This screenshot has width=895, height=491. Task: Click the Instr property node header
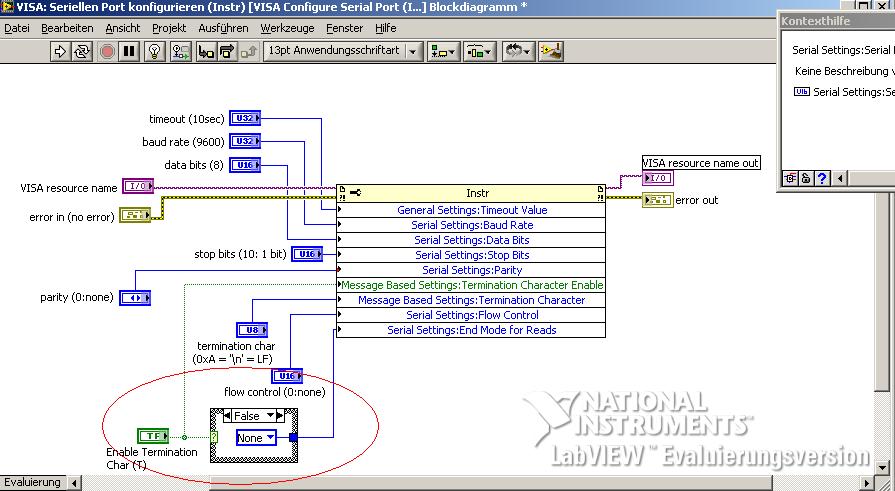tap(471, 194)
